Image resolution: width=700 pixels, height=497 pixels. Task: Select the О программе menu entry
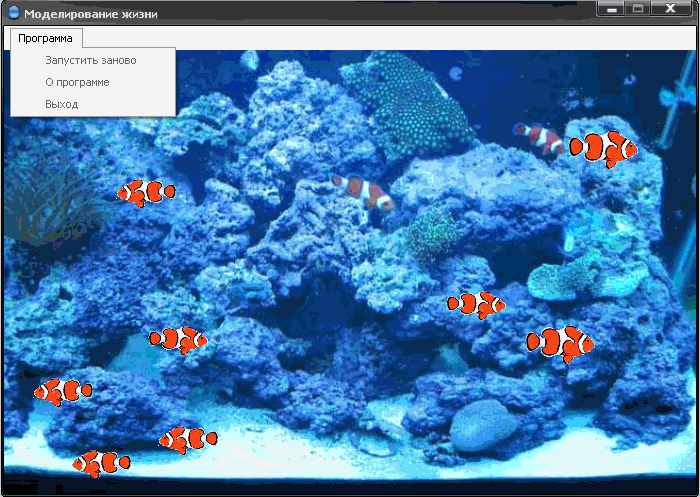[x=93, y=82]
